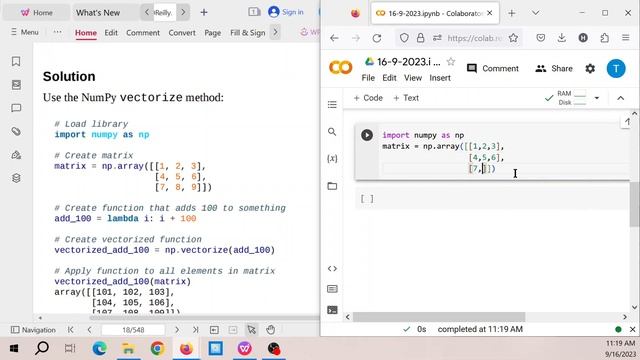Run the Colab code cell
The image size is (640, 360).
pos(367,135)
